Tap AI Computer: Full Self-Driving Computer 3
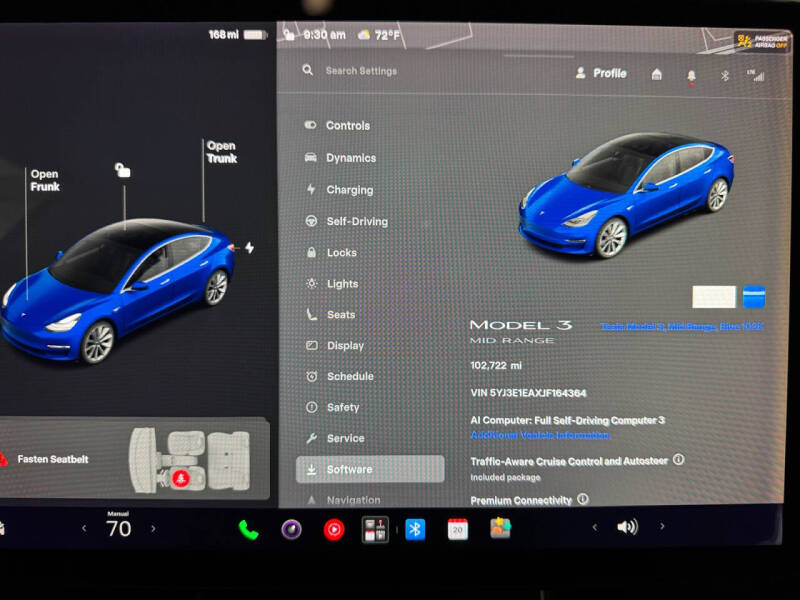The height and width of the screenshot is (600, 800). 567,420
